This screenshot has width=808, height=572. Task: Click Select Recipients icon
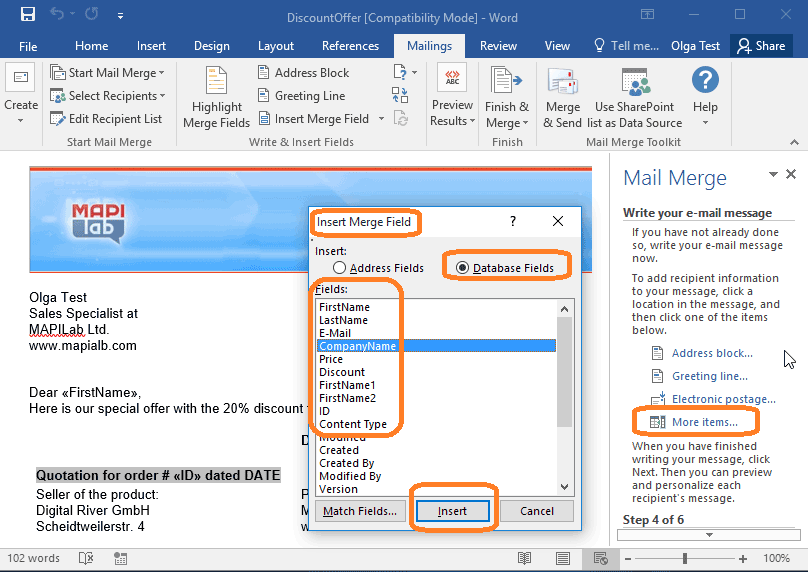(x=58, y=96)
